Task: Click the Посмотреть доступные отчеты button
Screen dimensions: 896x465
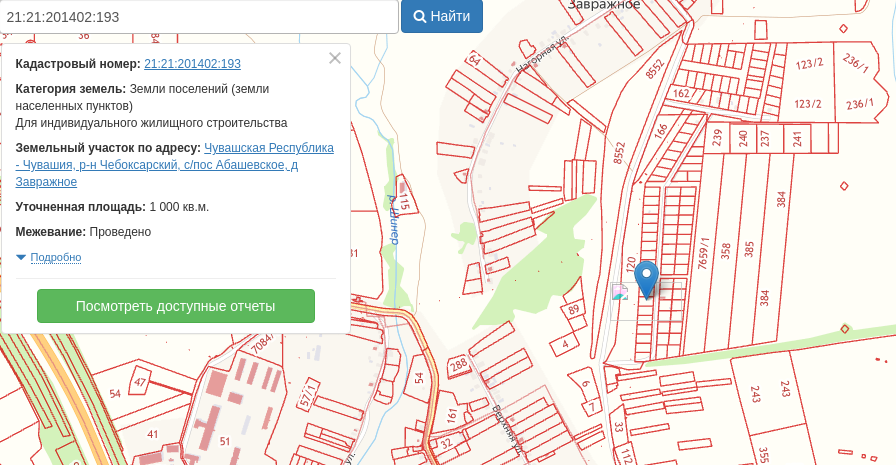Action: pyautogui.click(x=176, y=306)
